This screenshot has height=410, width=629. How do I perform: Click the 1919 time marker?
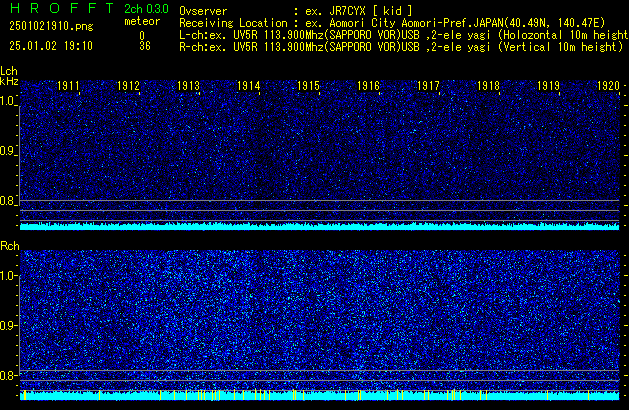(548, 86)
